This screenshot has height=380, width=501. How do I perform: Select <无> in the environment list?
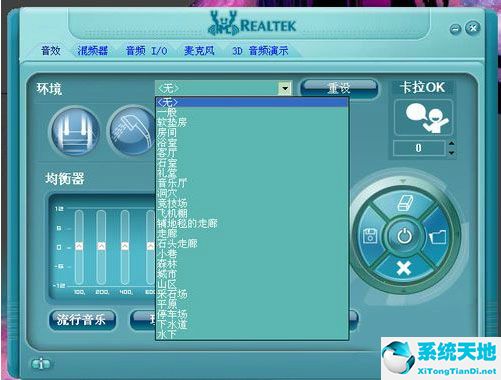coord(252,102)
